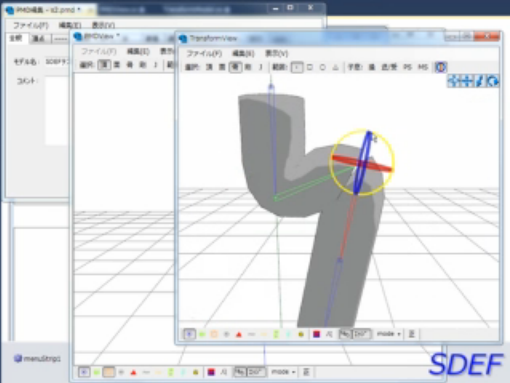This screenshot has width=510, height=383.
Task: Click the MS button in TransformView toolbar
Action: point(422,67)
